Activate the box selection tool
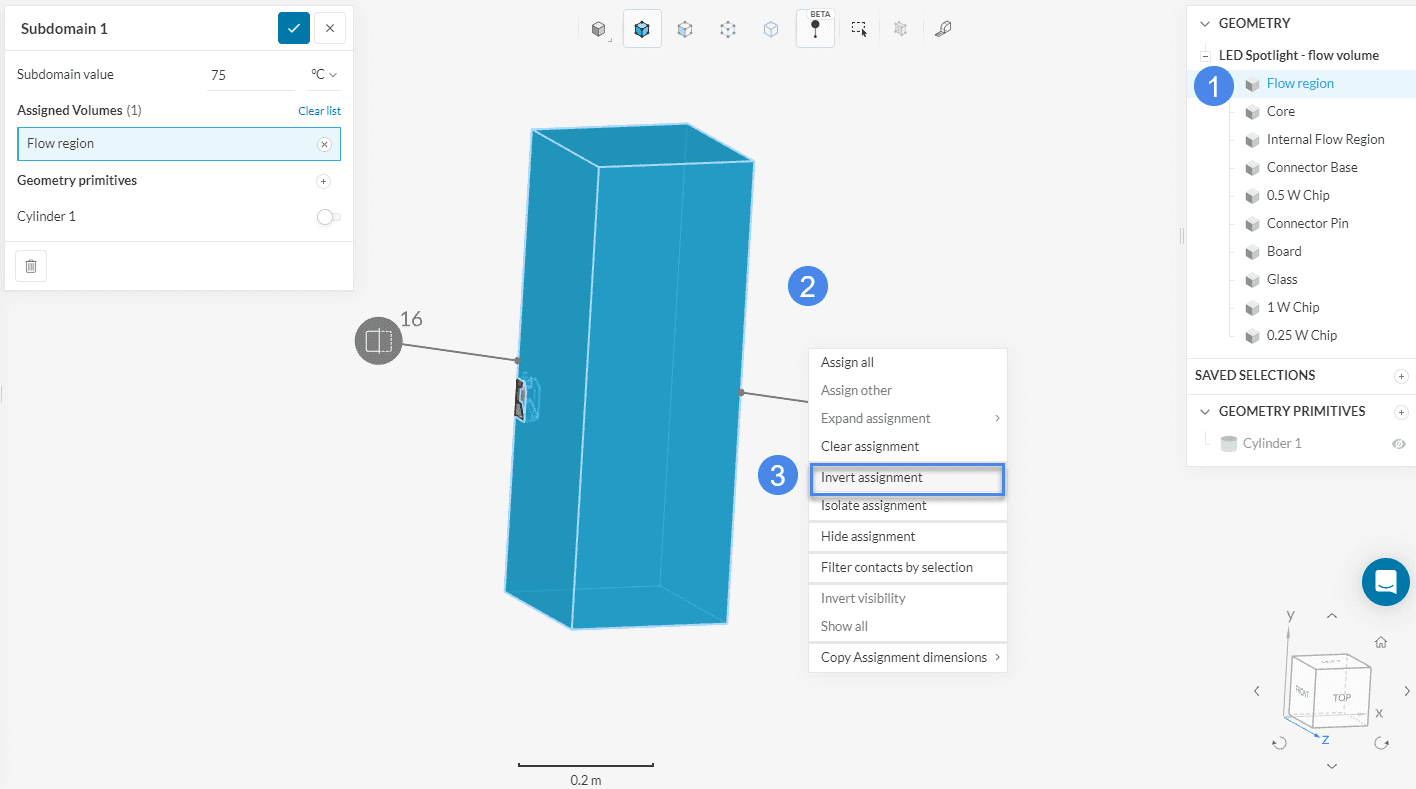 pyautogui.click(x=859, y=29)
